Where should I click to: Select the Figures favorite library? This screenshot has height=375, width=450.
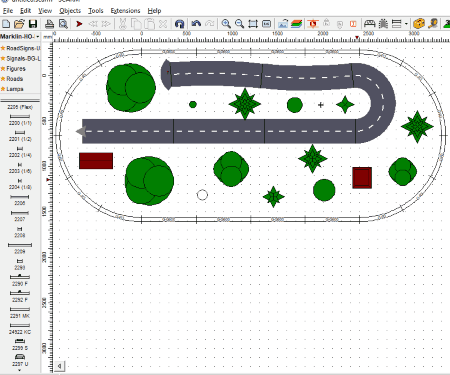13,69
